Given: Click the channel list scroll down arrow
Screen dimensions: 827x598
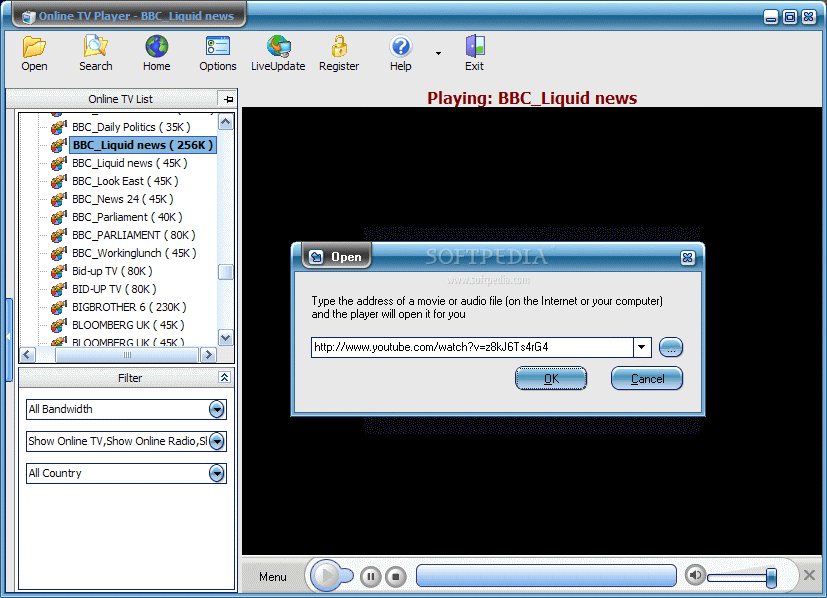Looking at the screenshot, I should click(226, 337).
